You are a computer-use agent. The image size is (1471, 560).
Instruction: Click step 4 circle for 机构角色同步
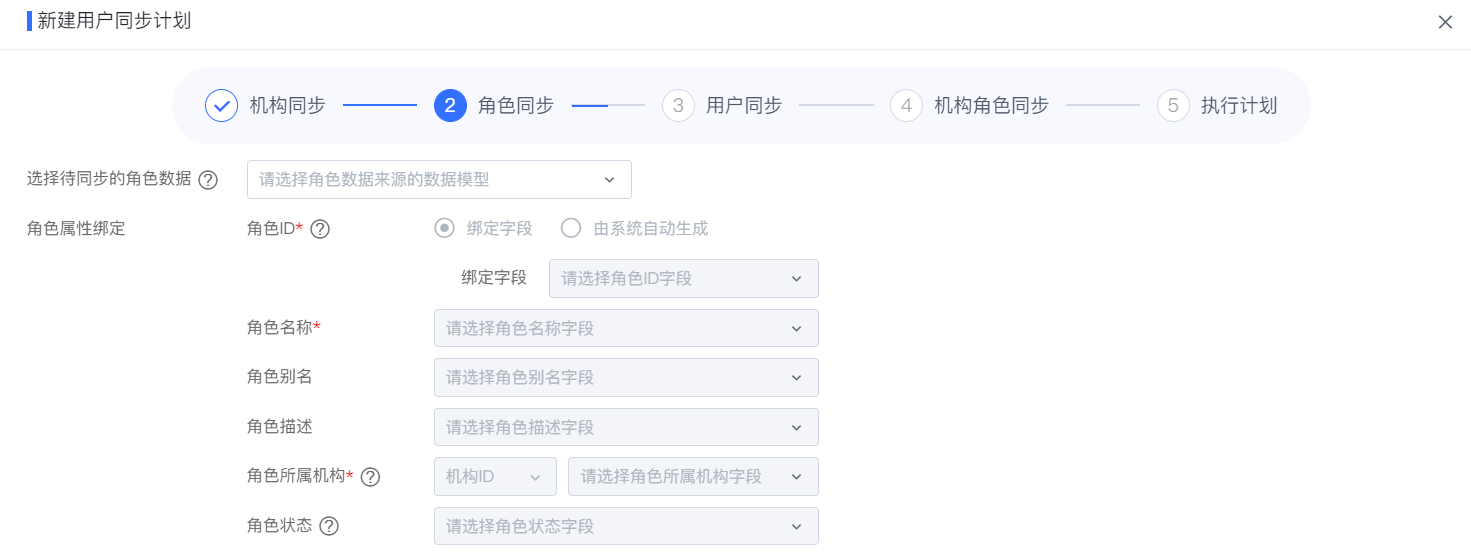(906, 105)
